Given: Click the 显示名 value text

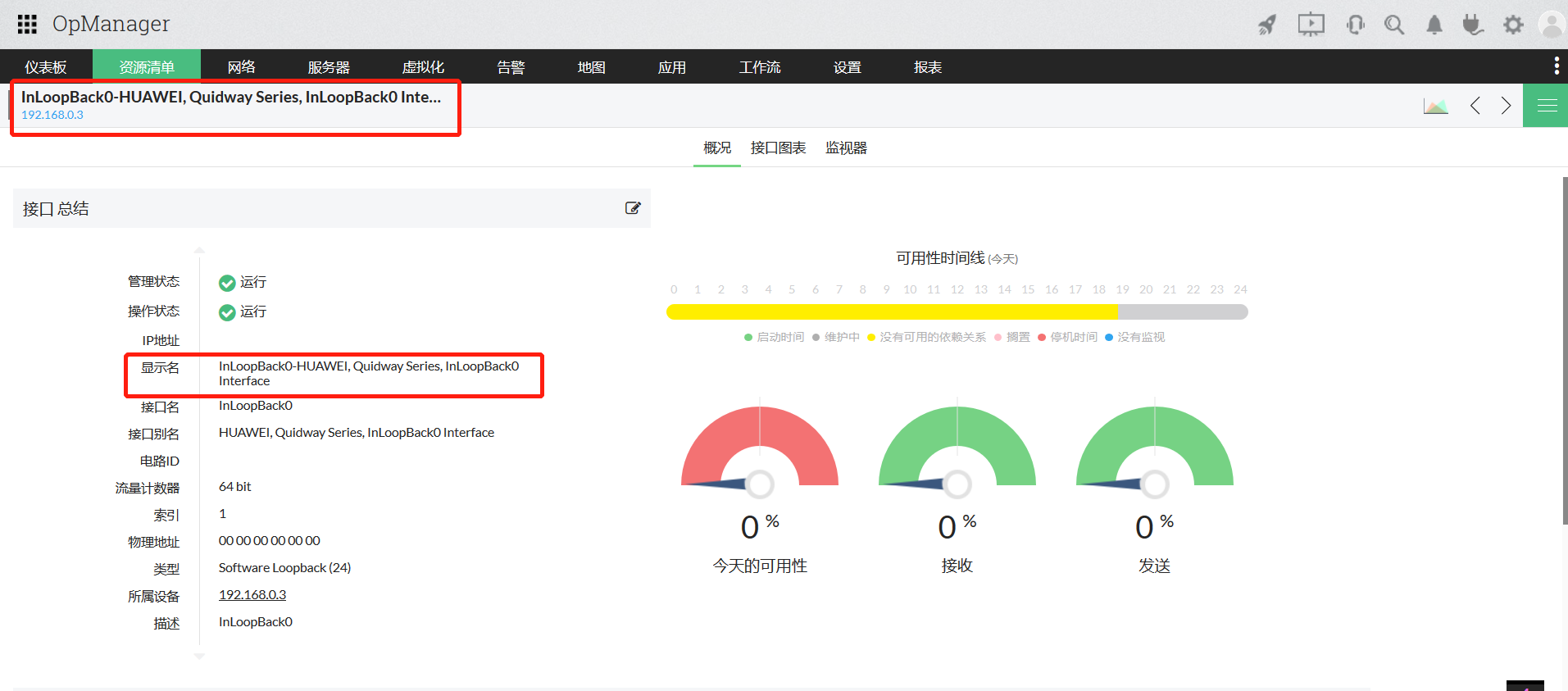Looking at the screenshot, I should point(369,374).
